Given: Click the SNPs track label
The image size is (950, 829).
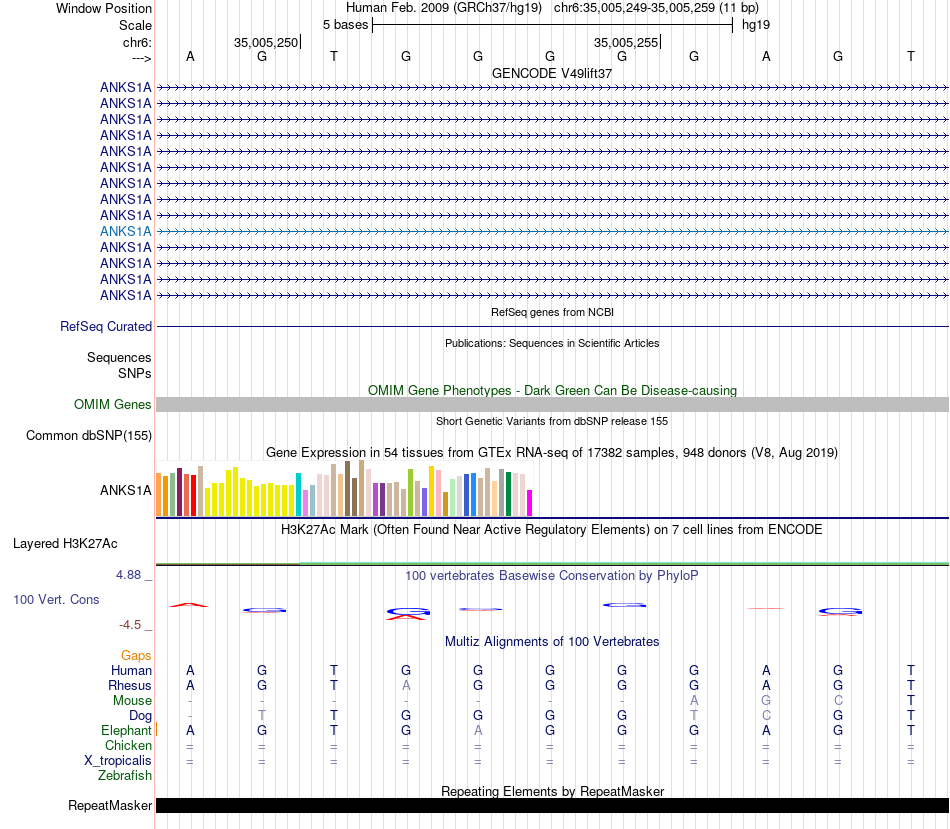Looking at the screenshot, I should click(x=135, y=373).
